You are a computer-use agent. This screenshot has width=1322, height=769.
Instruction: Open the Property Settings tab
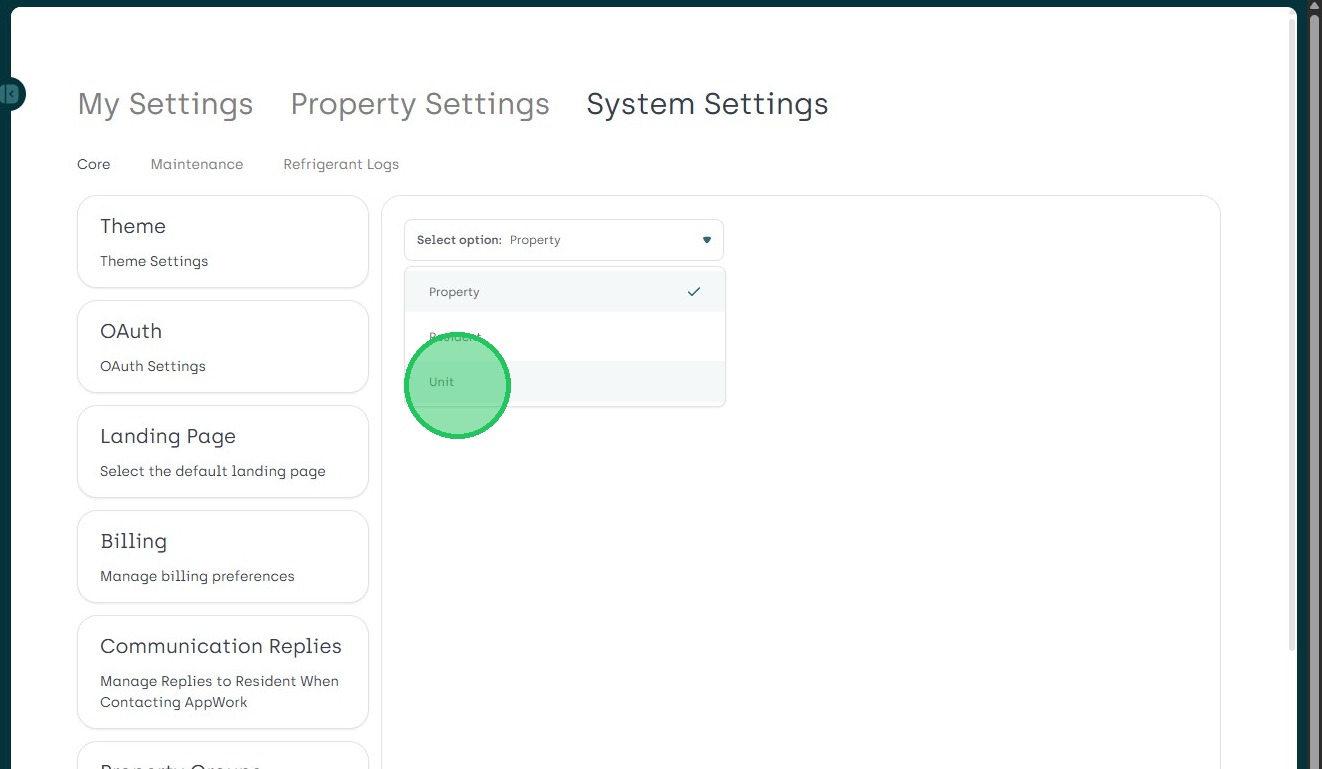tap(420, 104)
